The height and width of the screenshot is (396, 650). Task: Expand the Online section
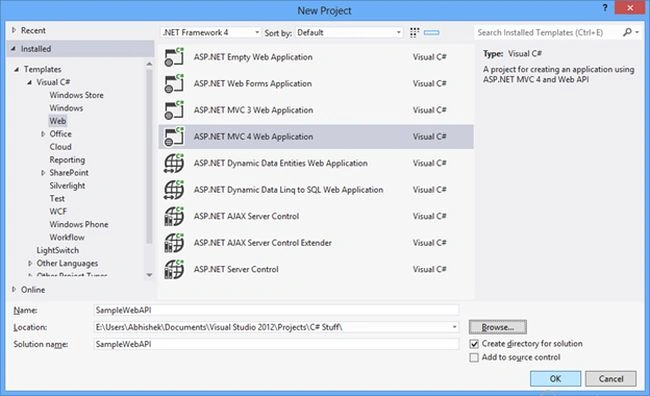coord(14,289)
